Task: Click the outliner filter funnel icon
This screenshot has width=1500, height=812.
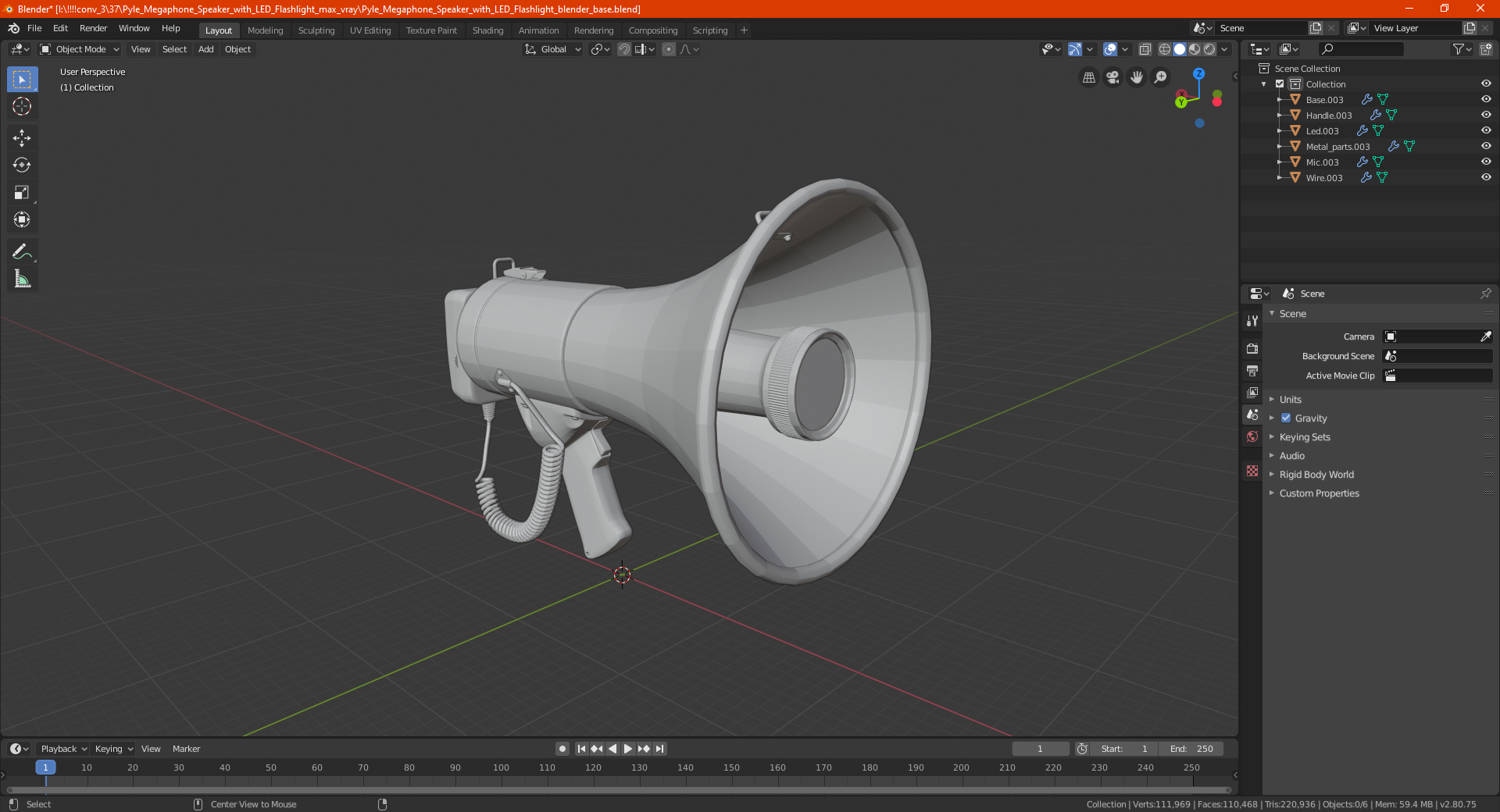Action: (x=1459, y=49)
